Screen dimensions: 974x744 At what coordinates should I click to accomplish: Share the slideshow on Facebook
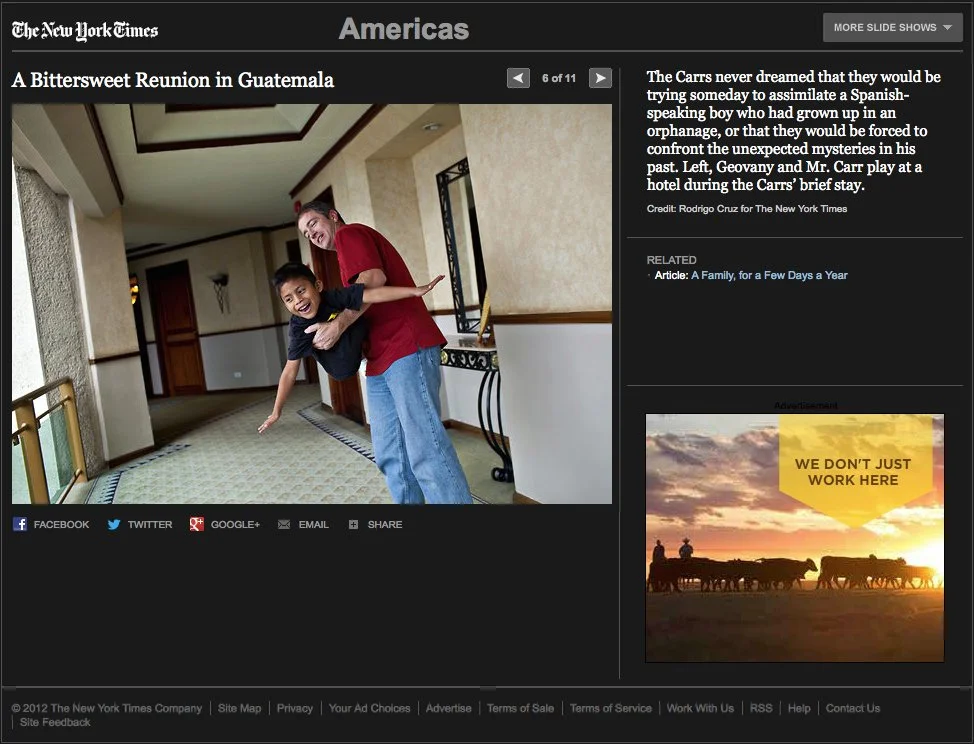tap(51, 524)
